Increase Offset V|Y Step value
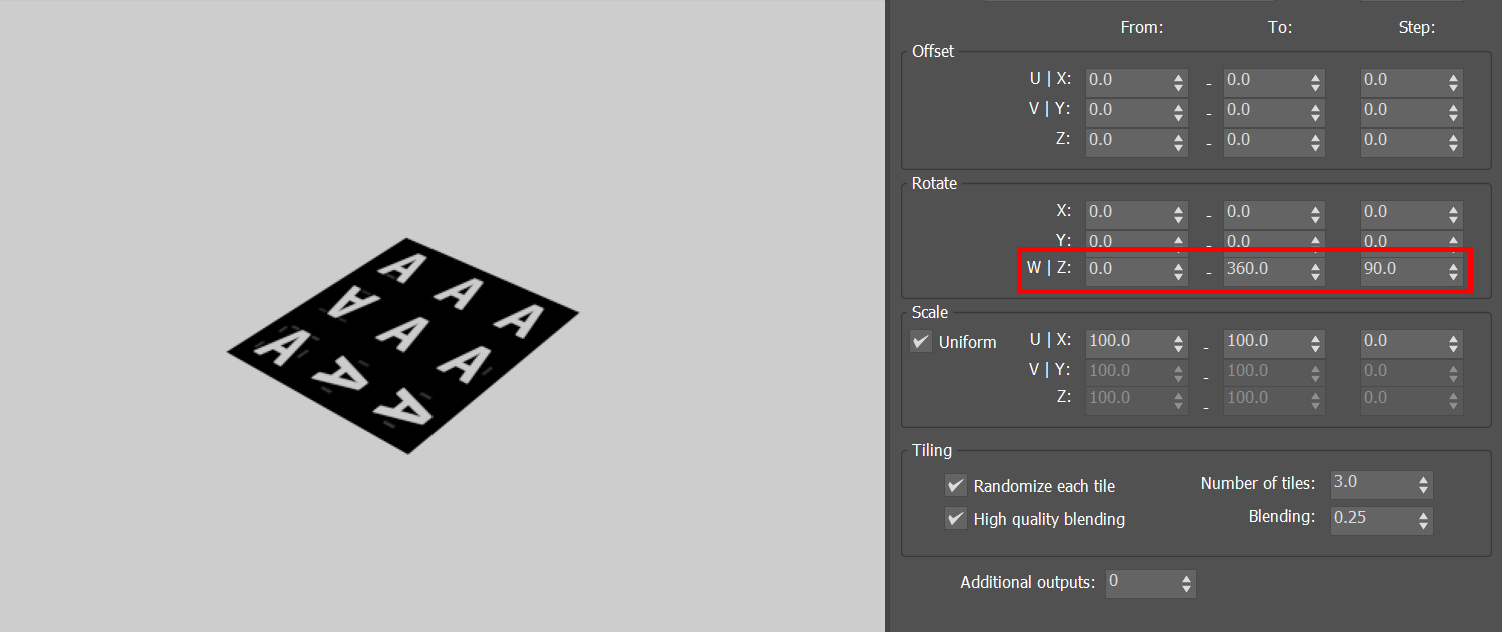 click(x=1453, y=104)
